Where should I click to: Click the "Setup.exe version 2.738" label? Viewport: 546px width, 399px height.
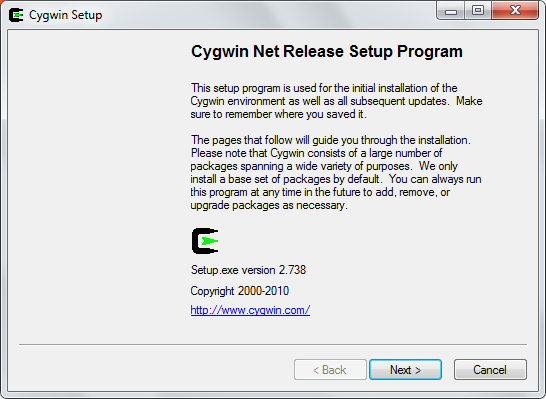click(248, 270)
